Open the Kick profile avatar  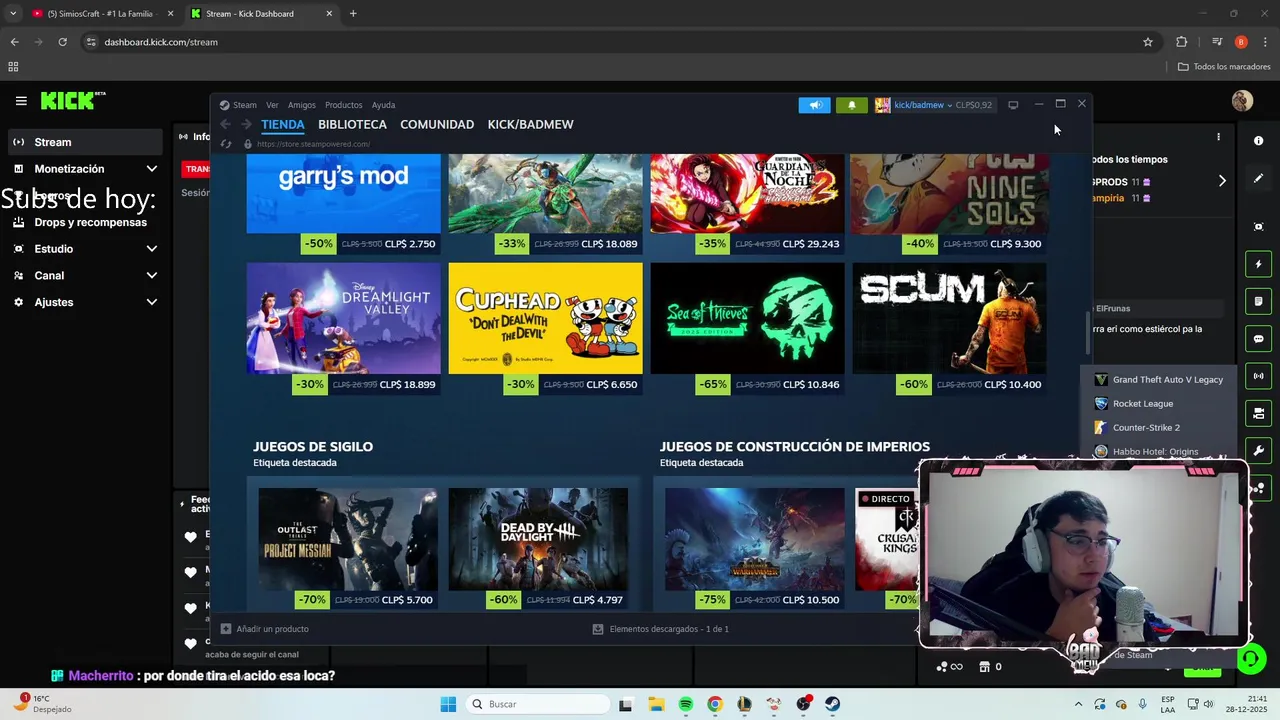(x=1242, y=101)
